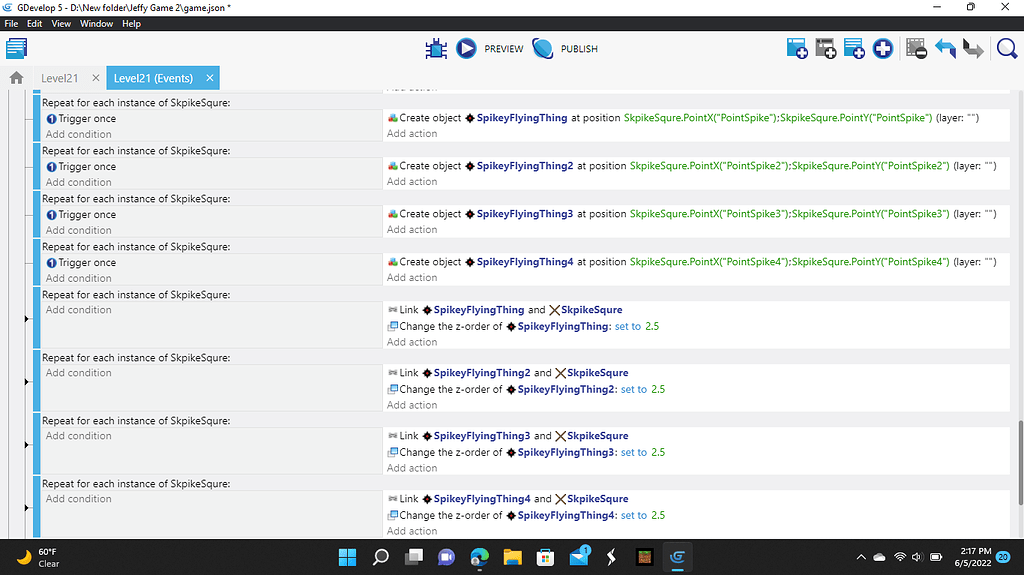Viewport: 1024px width, 575px height.
Task: Open Microsoft Edge from taskbar
Action: coord(479,557)
